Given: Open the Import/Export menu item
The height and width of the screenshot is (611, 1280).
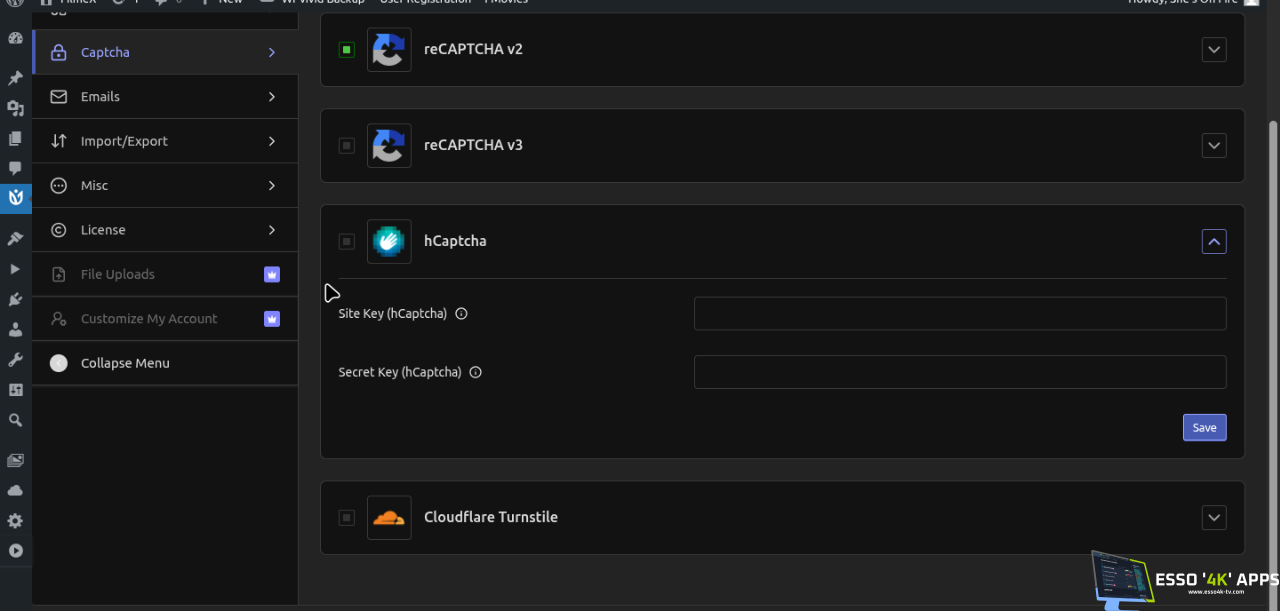Looking at the screenshot, I should [165, 141].
